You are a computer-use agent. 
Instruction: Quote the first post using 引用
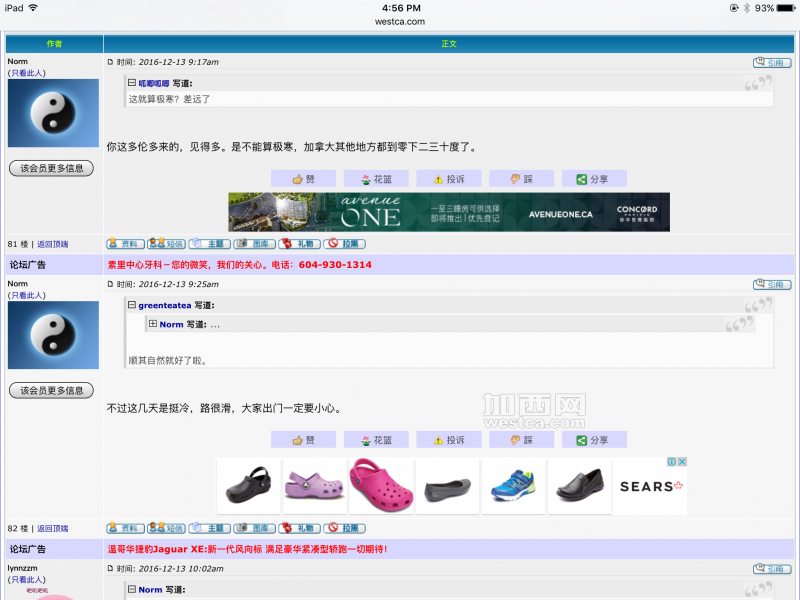(772, 63)
